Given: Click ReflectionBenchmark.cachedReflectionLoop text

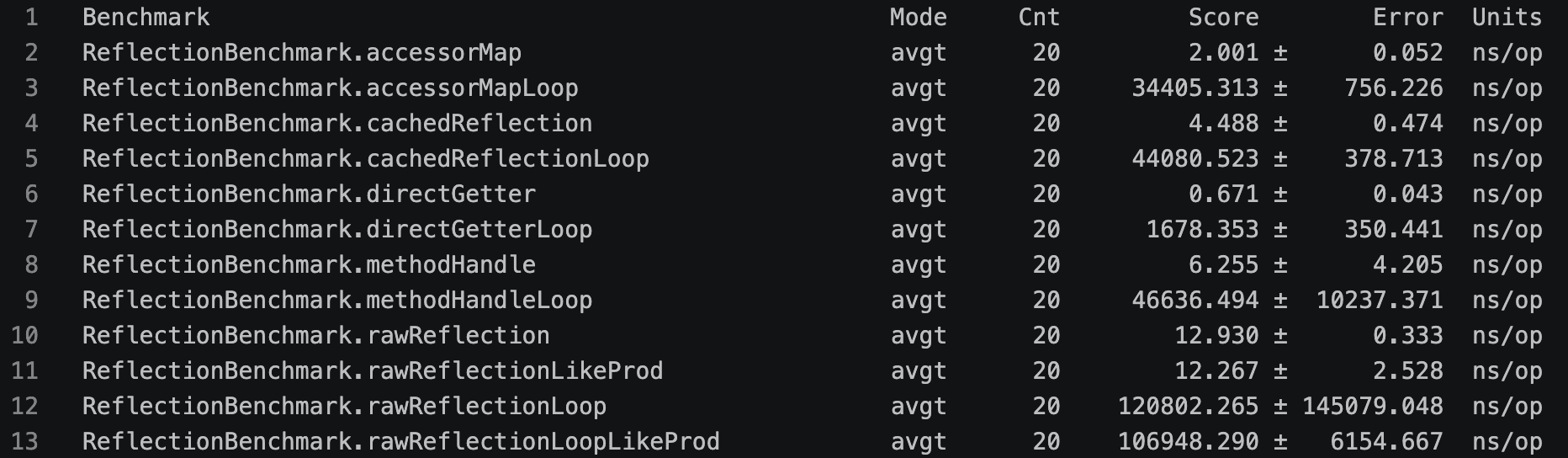Looking at the screenshot, I should tap(366, 158).
